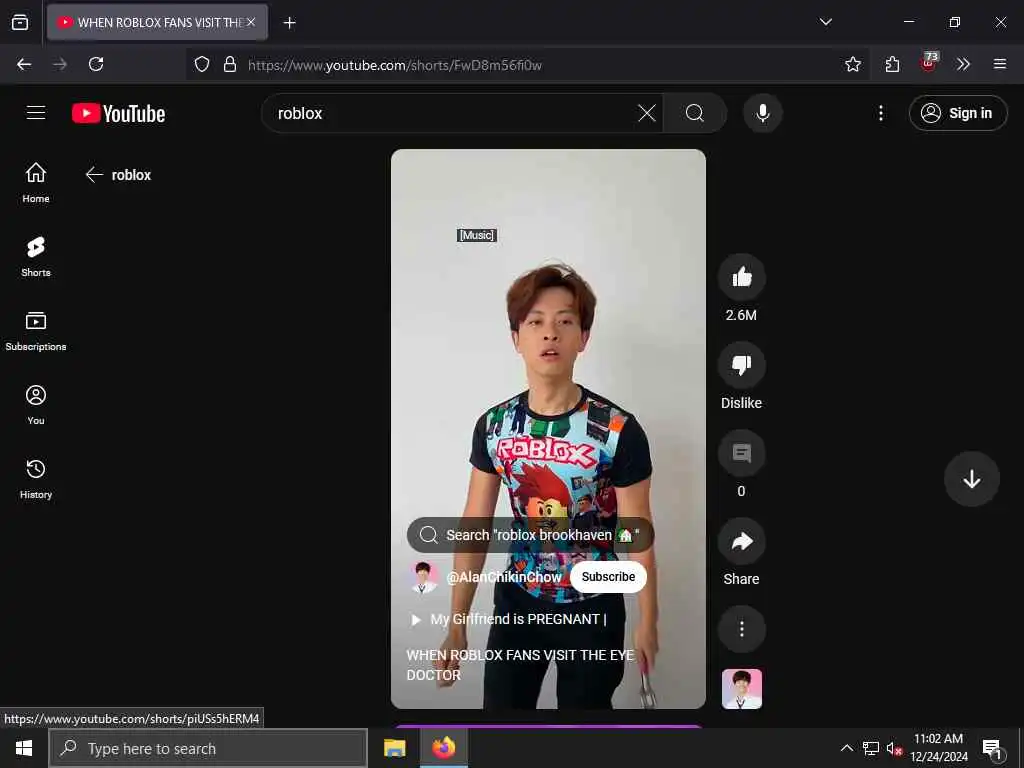This screenshot has height=768, width=1024.
Task: Click Sign in button
Action: (958, 113)
